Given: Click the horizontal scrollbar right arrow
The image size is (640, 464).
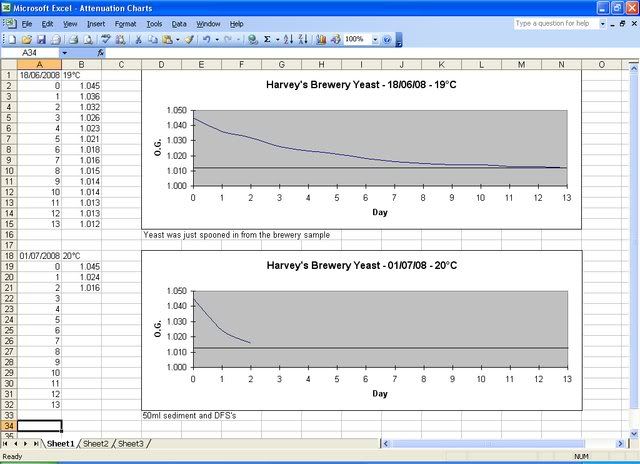Looking at the screenshot, I should [x=620, y=444].
